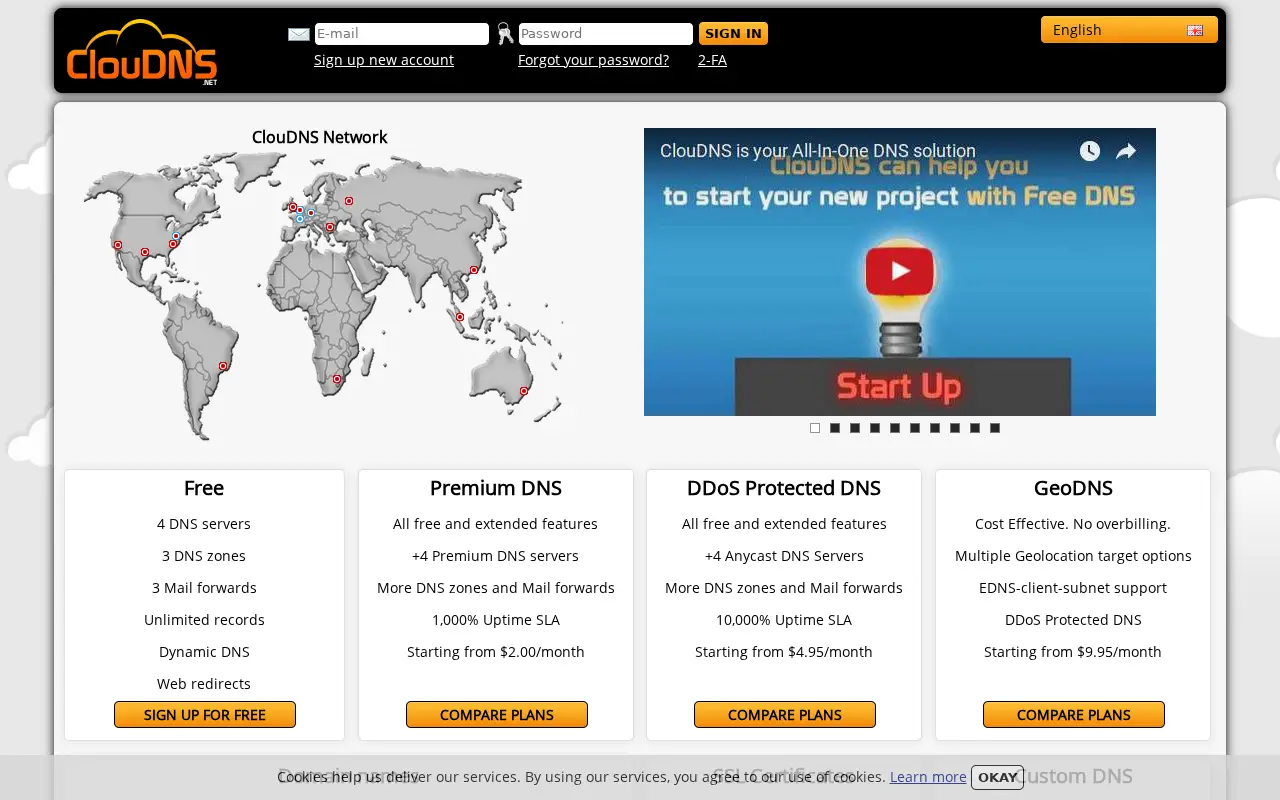
Task: Select the last slideshow indicator square
Action: pos(995,428)
